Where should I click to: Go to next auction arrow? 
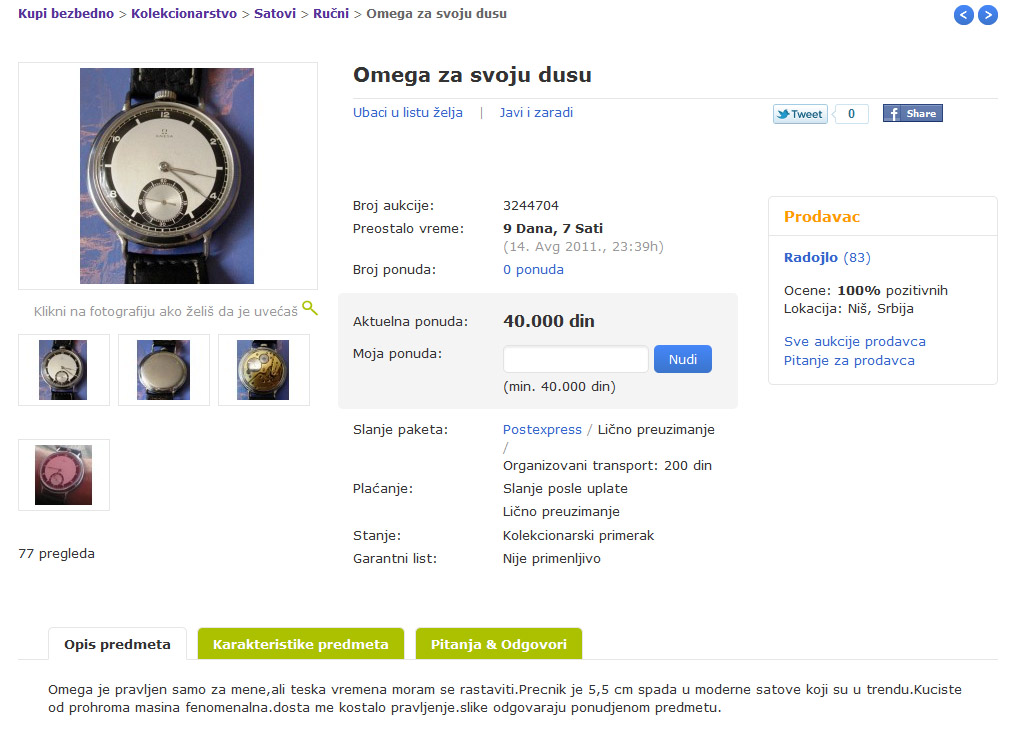[988, 15]
